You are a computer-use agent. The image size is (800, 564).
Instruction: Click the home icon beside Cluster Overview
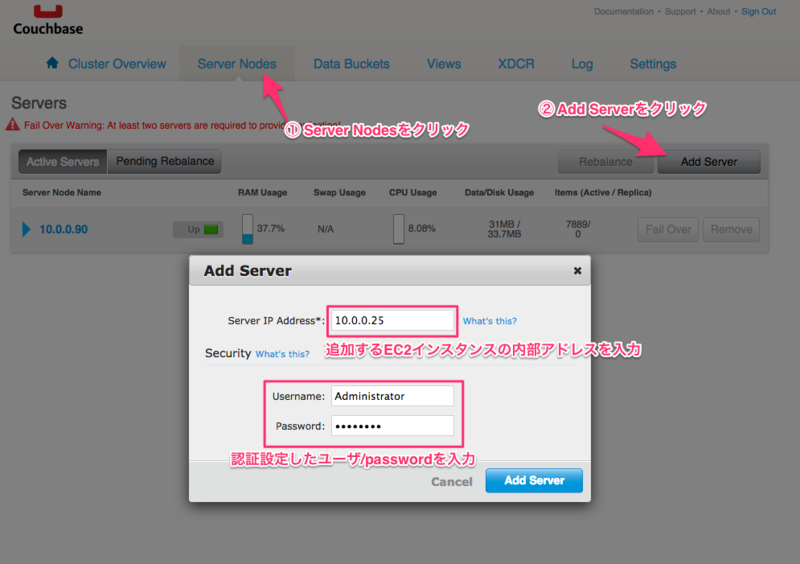pyautogui.click(x=52, y=63)
